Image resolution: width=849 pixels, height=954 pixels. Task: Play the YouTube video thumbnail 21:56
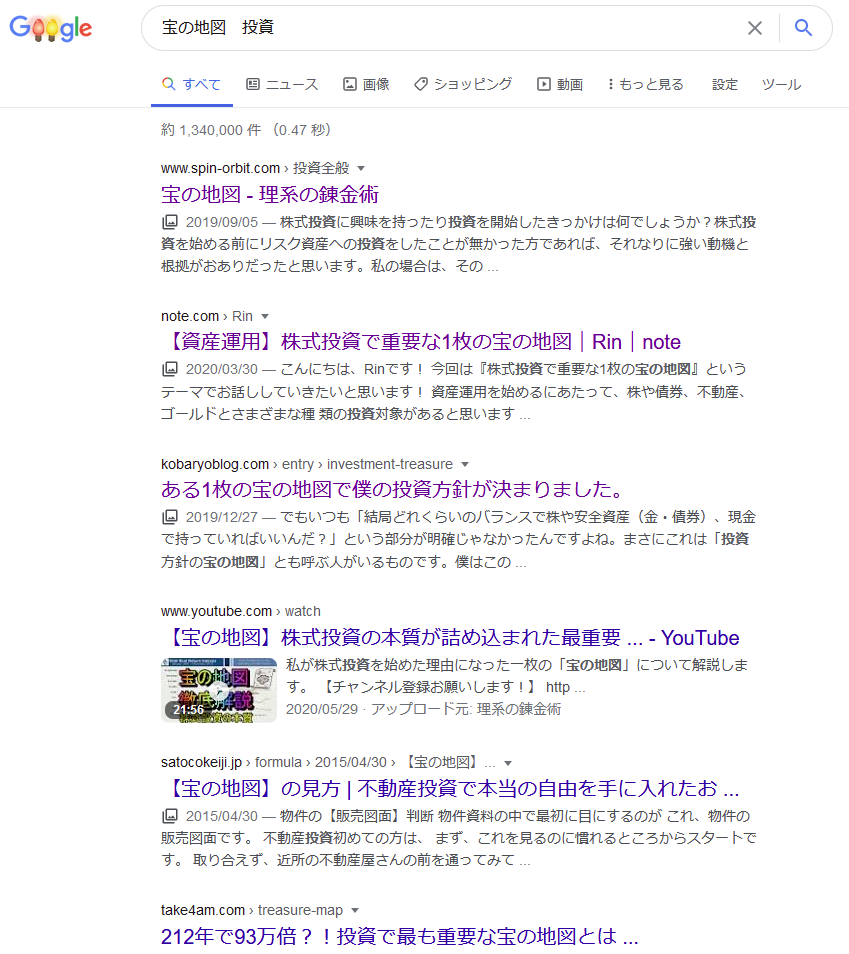point(219,690)
